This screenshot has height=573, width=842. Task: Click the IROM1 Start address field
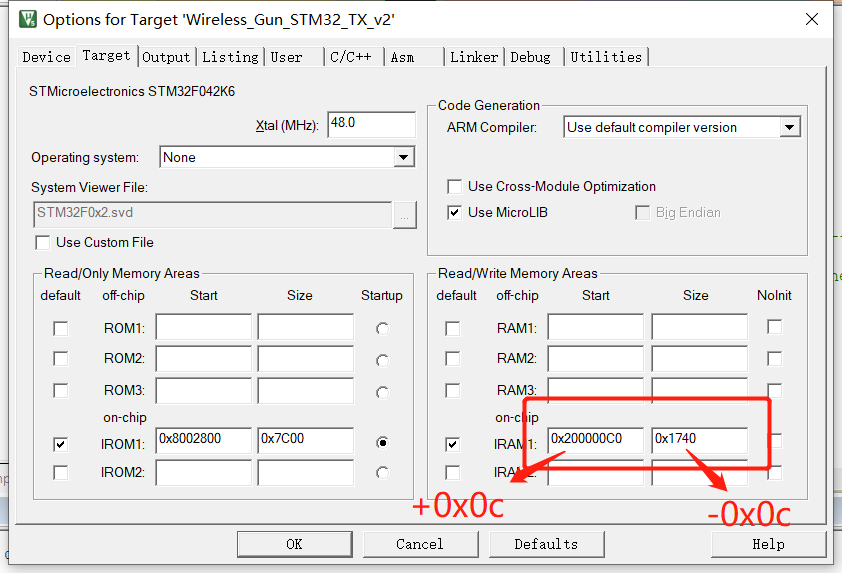click(x=204, y=440)
